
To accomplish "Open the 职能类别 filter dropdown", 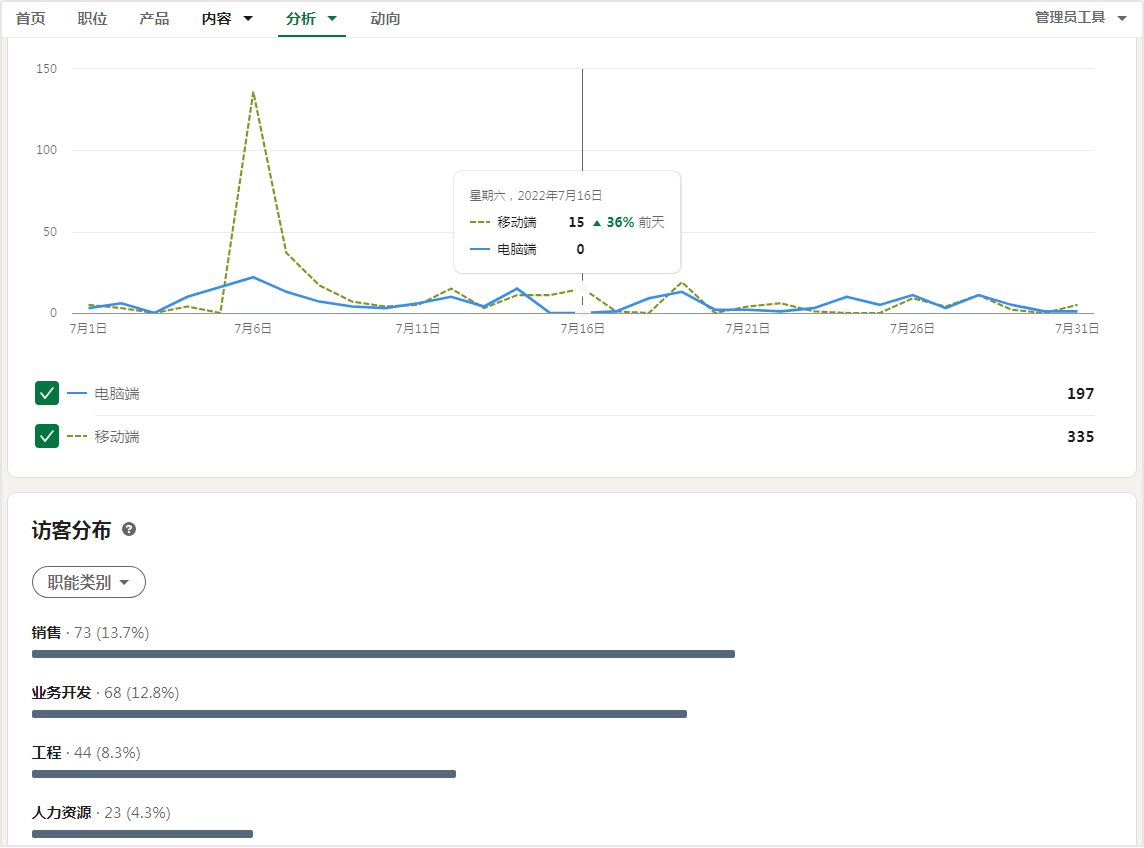I will [89, 582].
